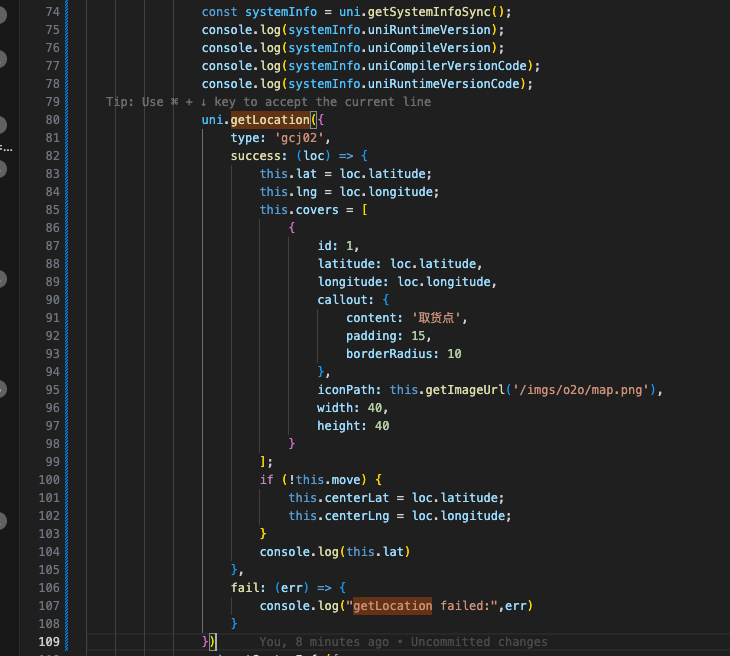Viewport: 730px width, 656px height.
Task: Click line number 74 in the gutter
Action: [53, 12]
